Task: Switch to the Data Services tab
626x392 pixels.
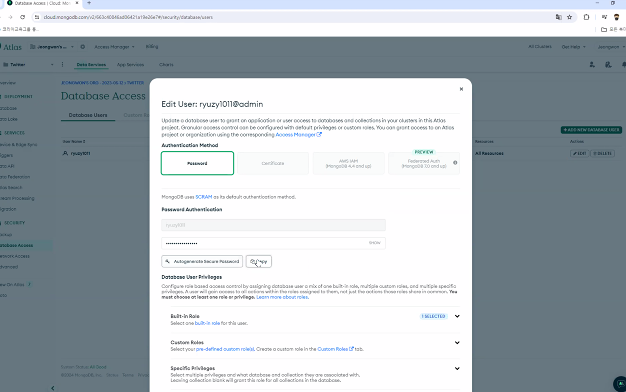Action: 91,65
